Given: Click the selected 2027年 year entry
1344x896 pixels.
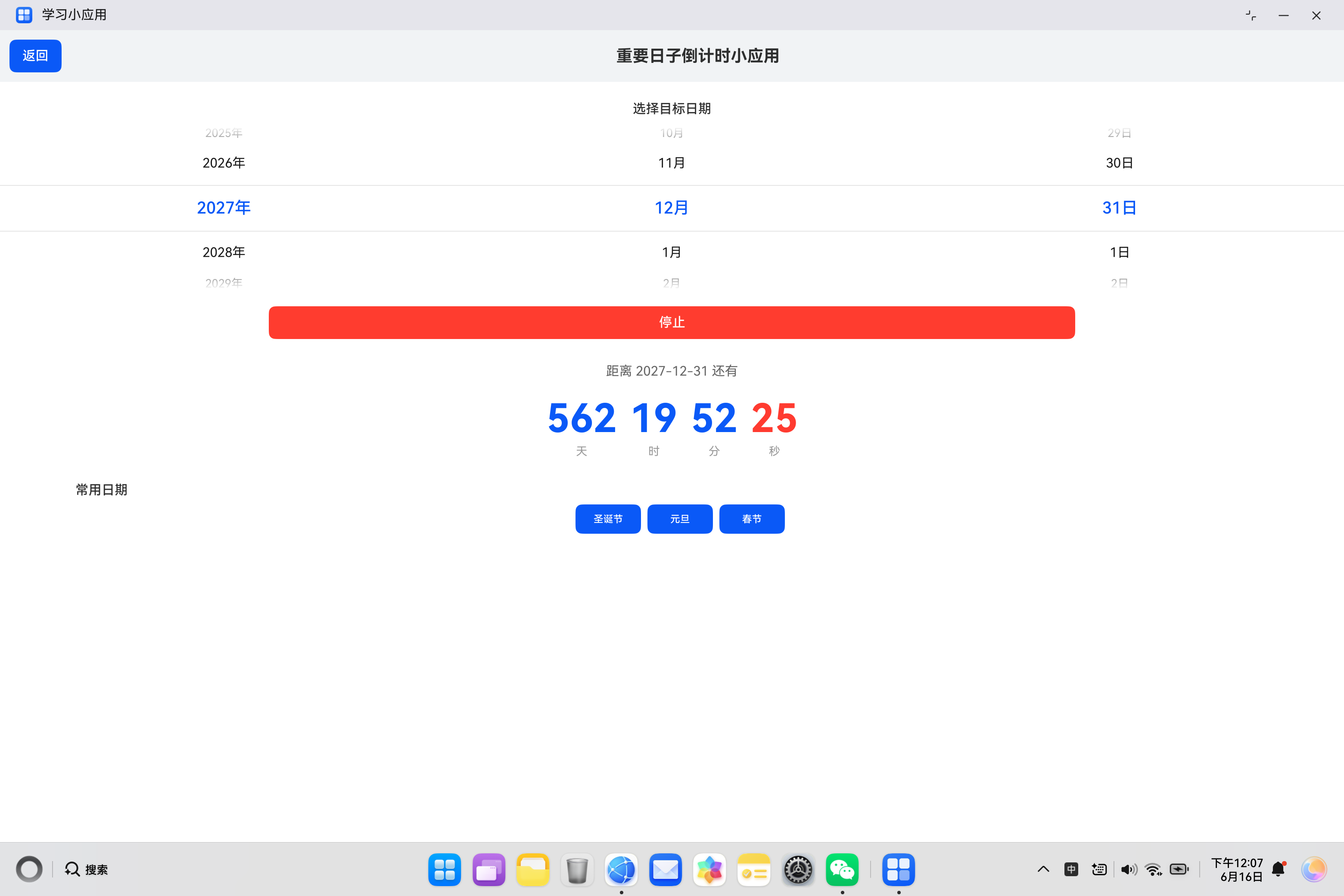Looking at the screenshot, I should click(224, 208).
